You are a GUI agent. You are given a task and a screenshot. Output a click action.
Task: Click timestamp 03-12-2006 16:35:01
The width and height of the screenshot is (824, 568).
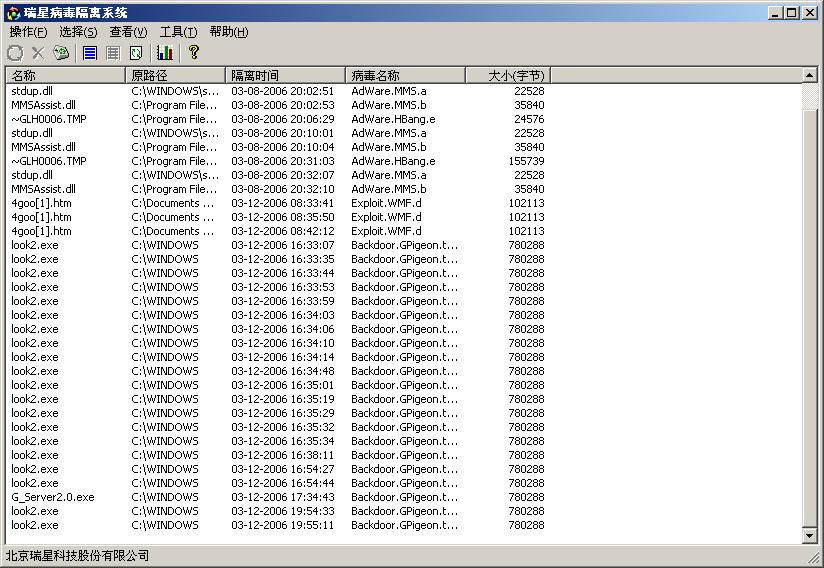click(283, 385)
